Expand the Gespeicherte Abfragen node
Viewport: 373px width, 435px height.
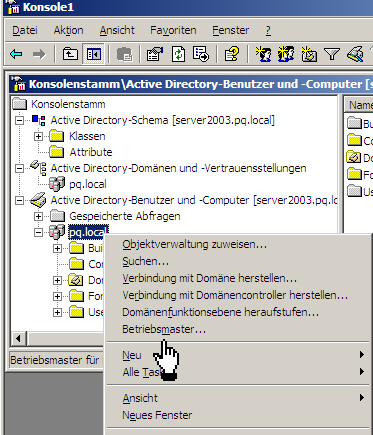(38, 216)
